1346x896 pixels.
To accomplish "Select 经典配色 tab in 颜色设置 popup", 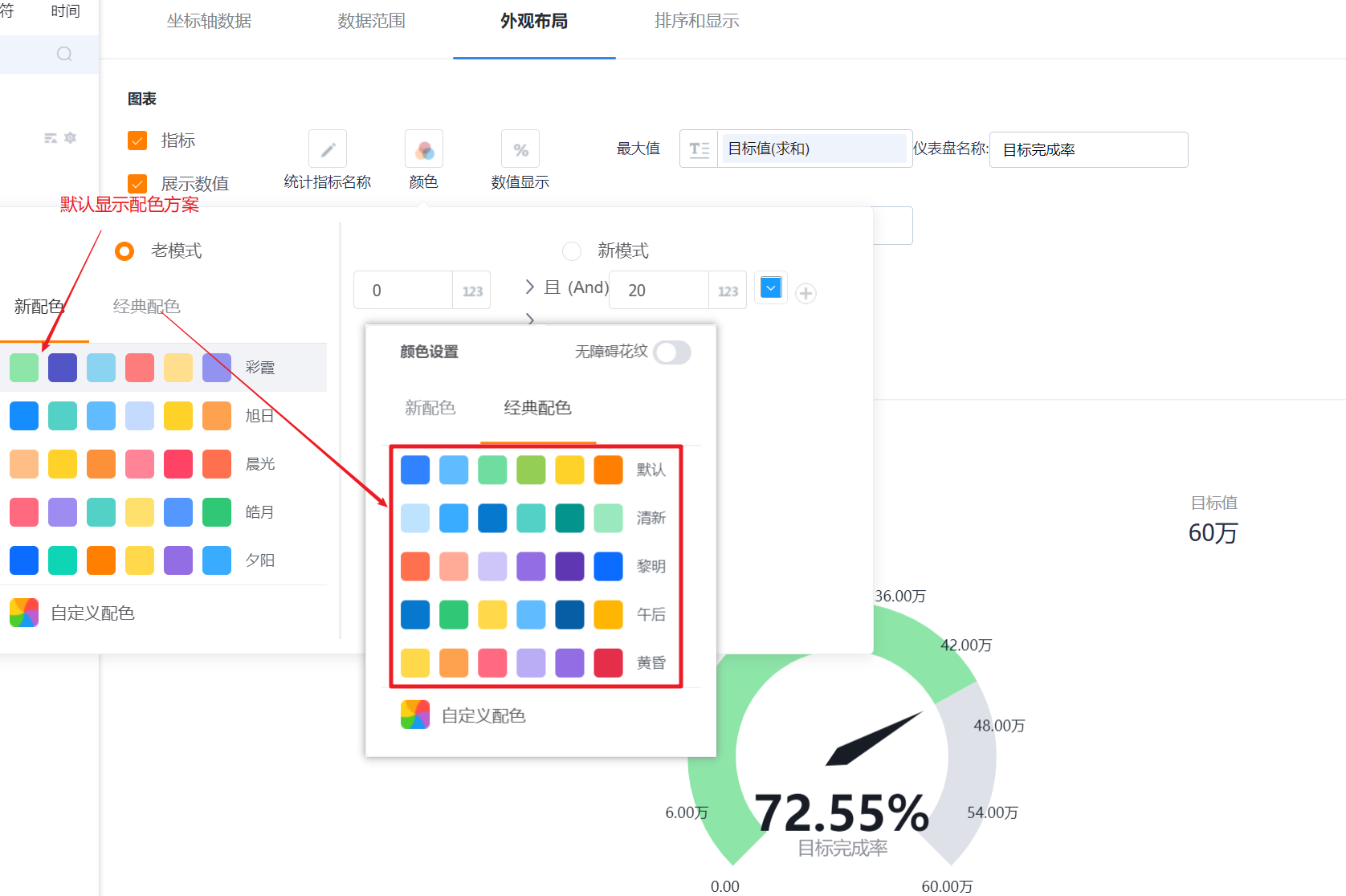I will 537,408.
